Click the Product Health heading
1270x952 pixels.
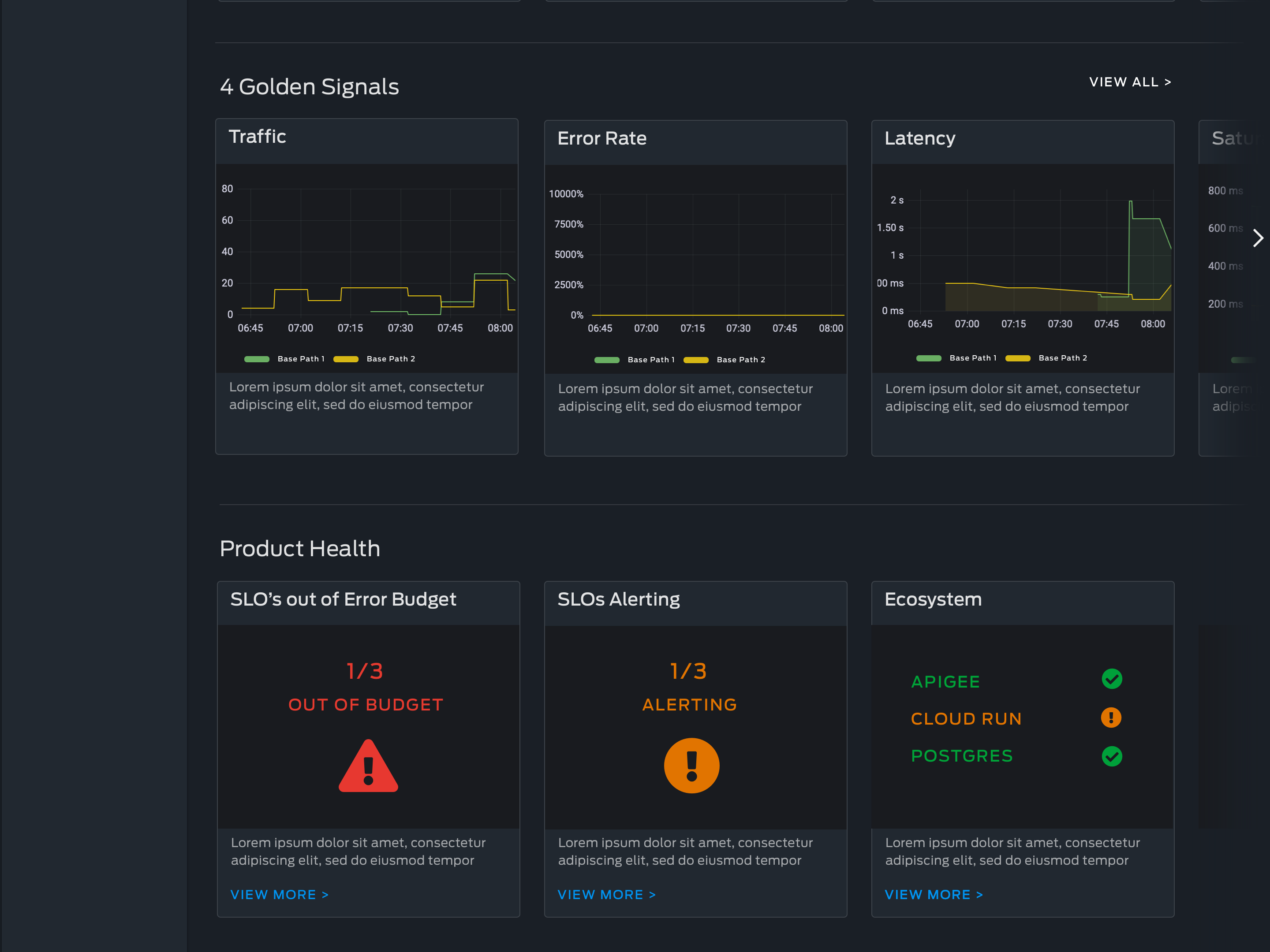(300, 549)
